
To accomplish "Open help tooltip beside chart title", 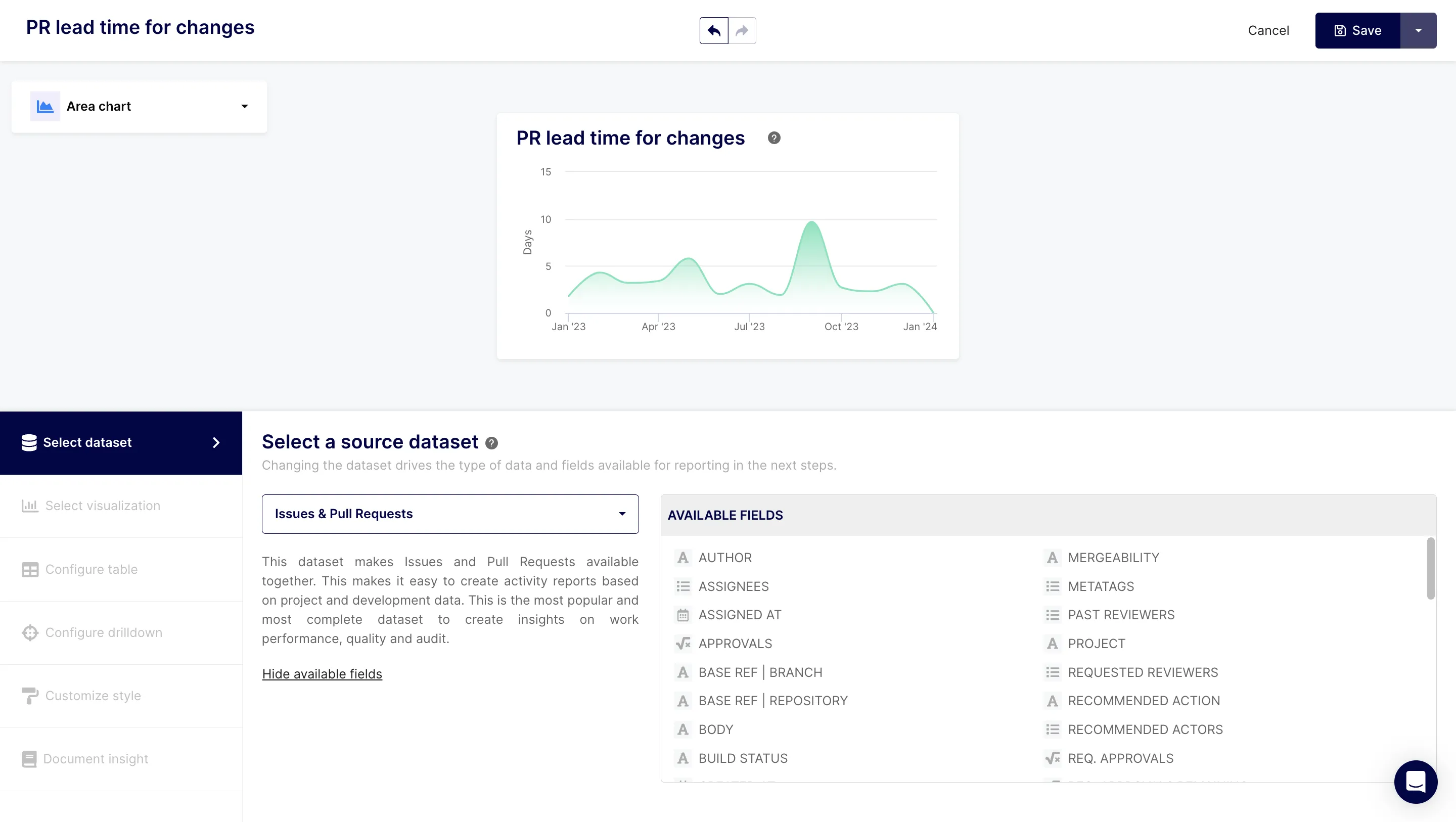I will pyautogui.click(x=774, y=138).
